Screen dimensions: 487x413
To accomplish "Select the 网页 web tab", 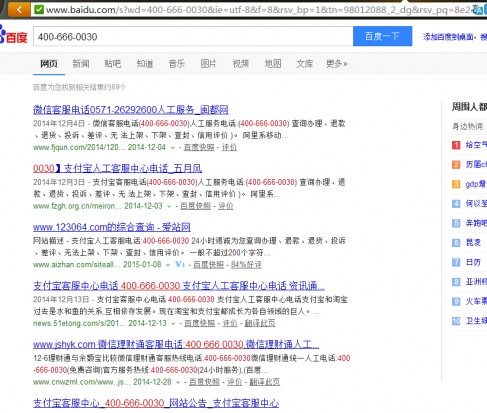I will [x=49, y=63].
